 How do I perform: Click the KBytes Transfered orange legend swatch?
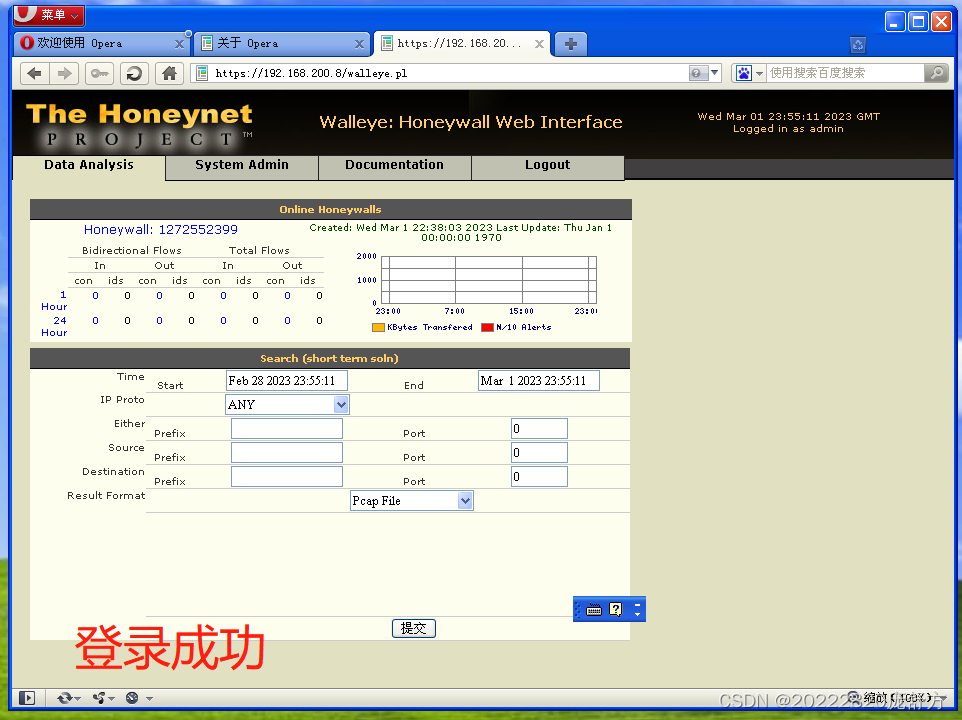pos(378,327)
